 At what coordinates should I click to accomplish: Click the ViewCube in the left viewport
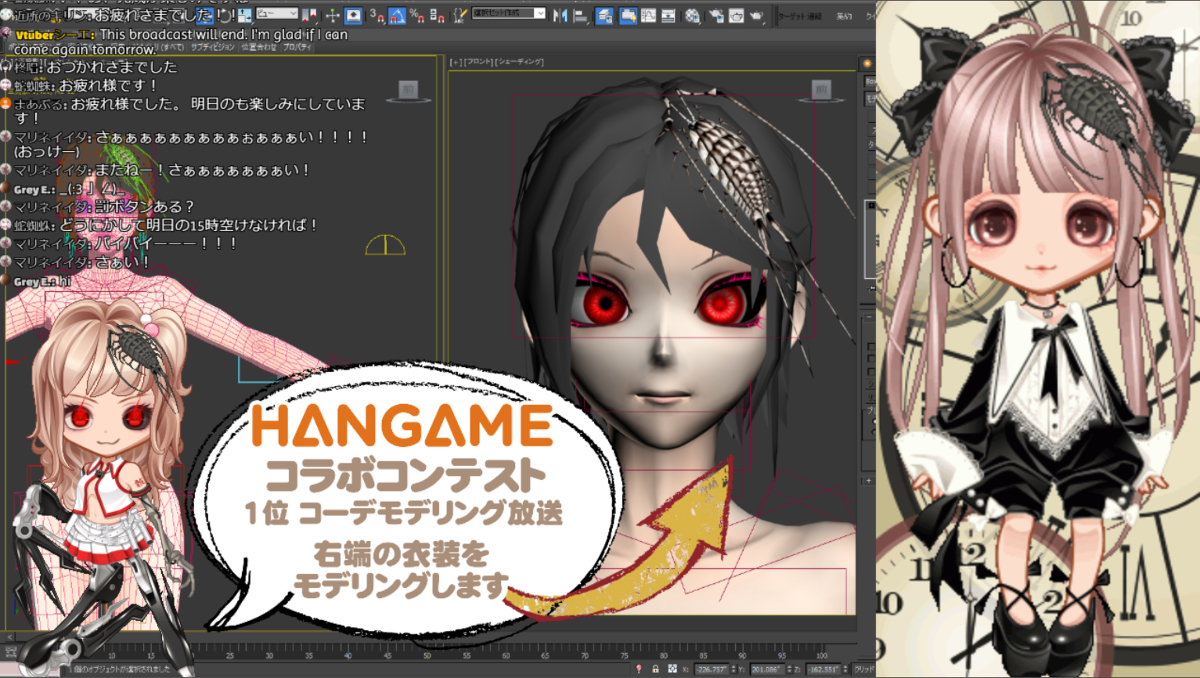pos(410,90)
